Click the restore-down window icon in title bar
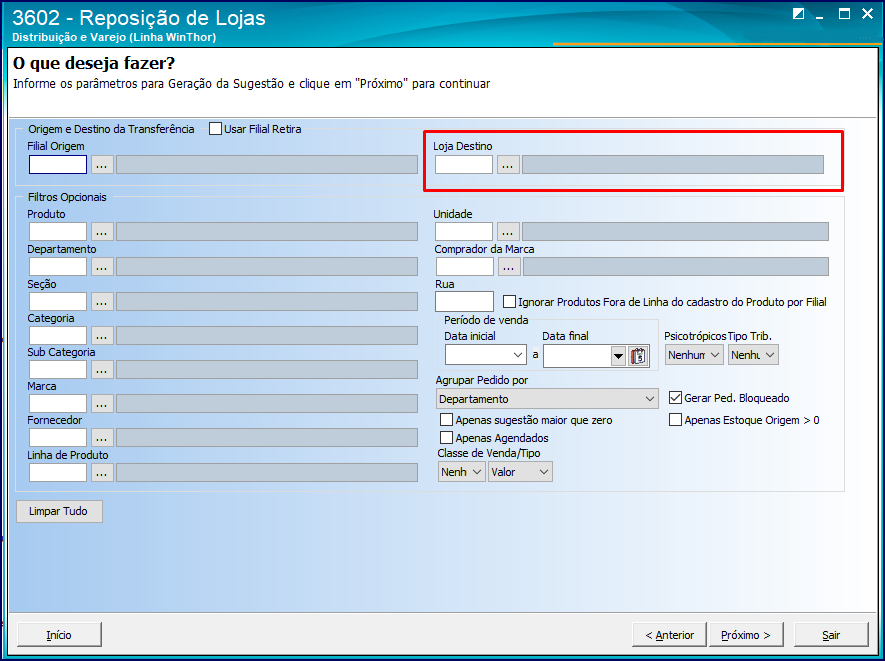885x661 pixels. tap(798, 14)
